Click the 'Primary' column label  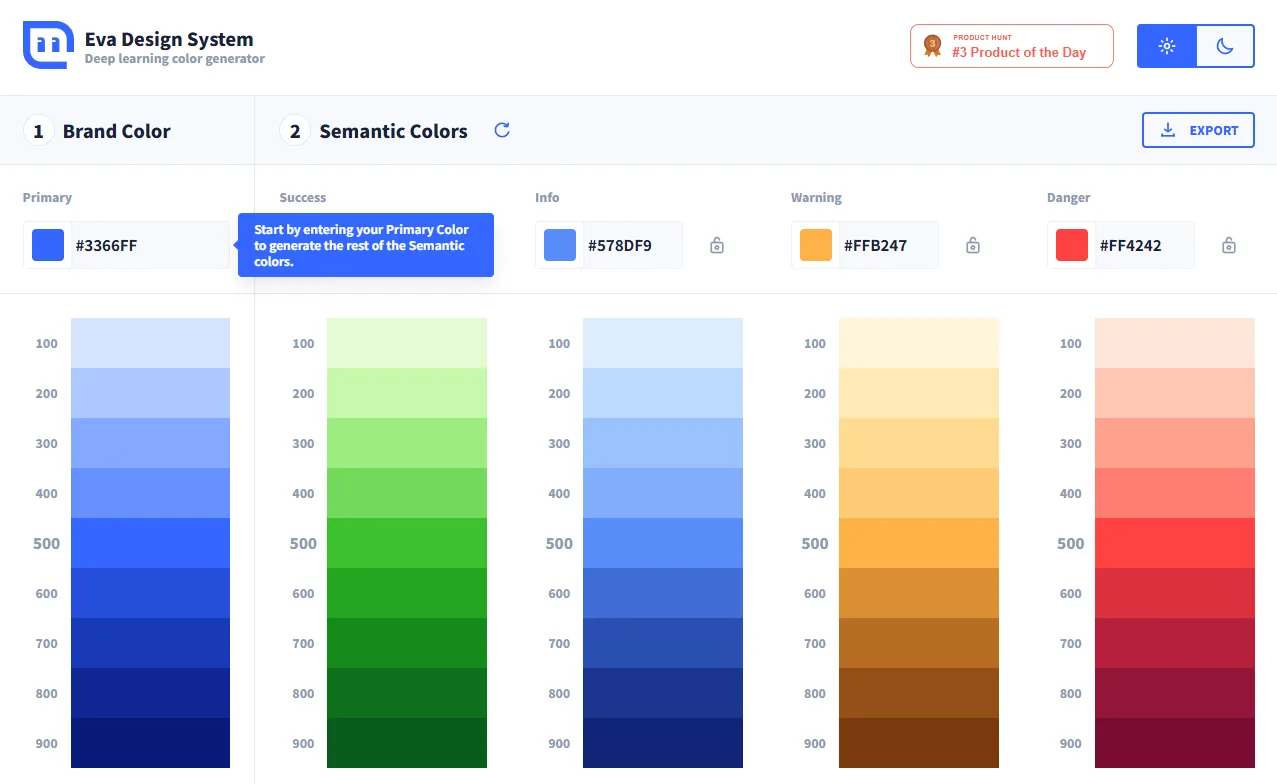(48, 198)
